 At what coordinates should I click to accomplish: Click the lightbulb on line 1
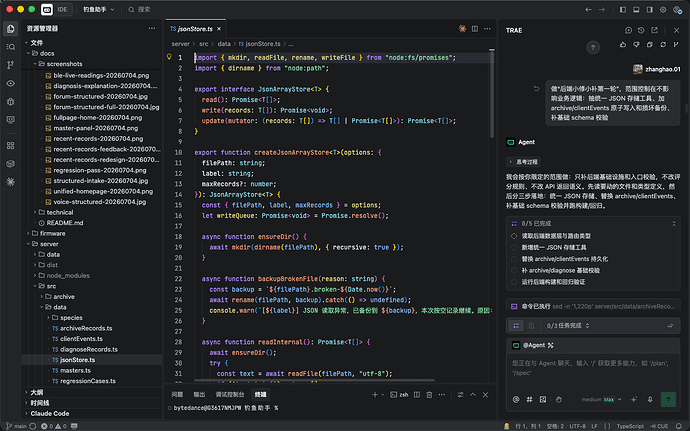point(169,57)
